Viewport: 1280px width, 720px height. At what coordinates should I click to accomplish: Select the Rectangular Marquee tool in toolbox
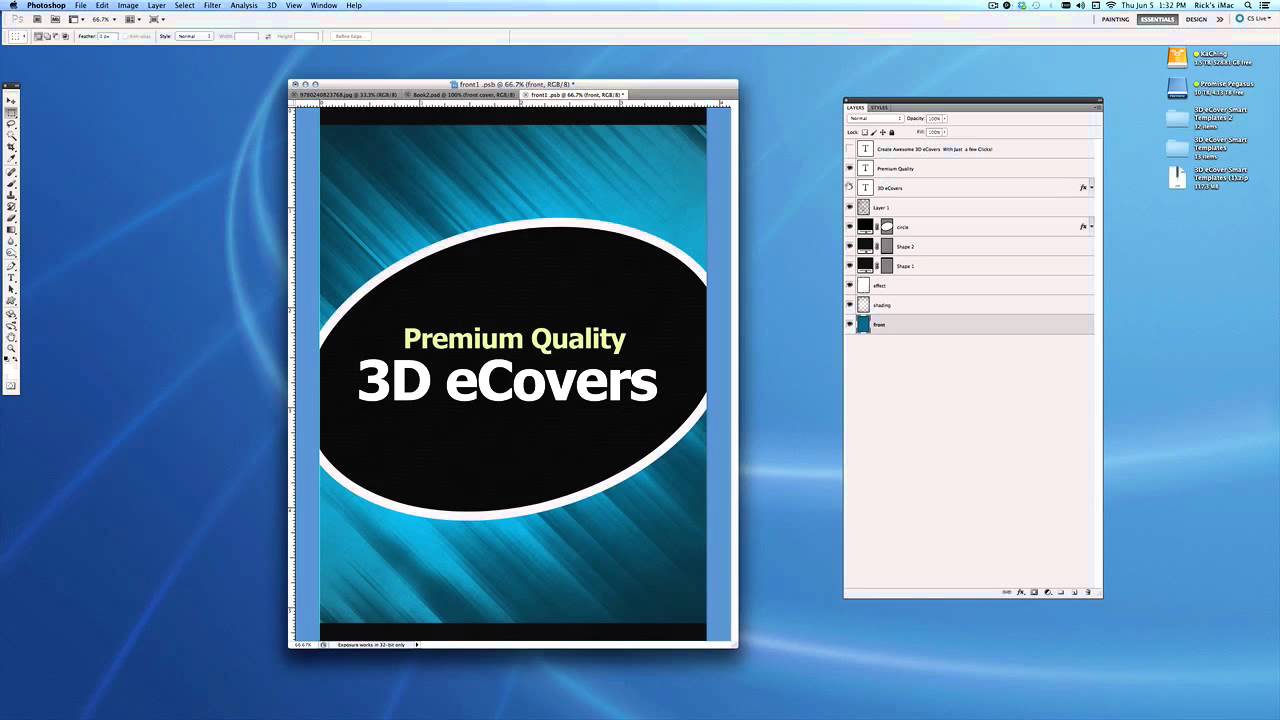[x=12, y=111]
